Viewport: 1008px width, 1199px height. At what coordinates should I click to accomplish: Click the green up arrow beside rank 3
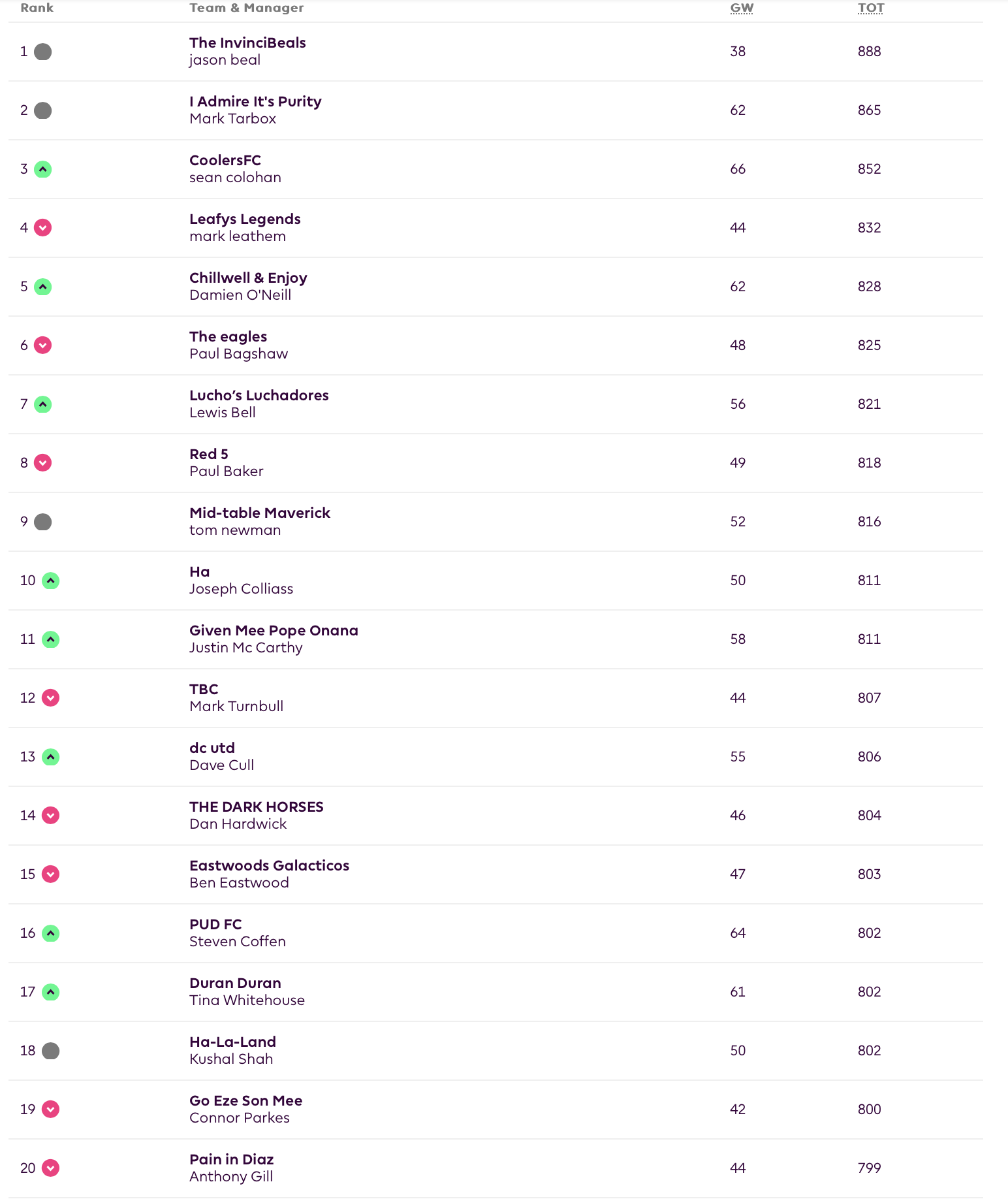pos(43,169)
